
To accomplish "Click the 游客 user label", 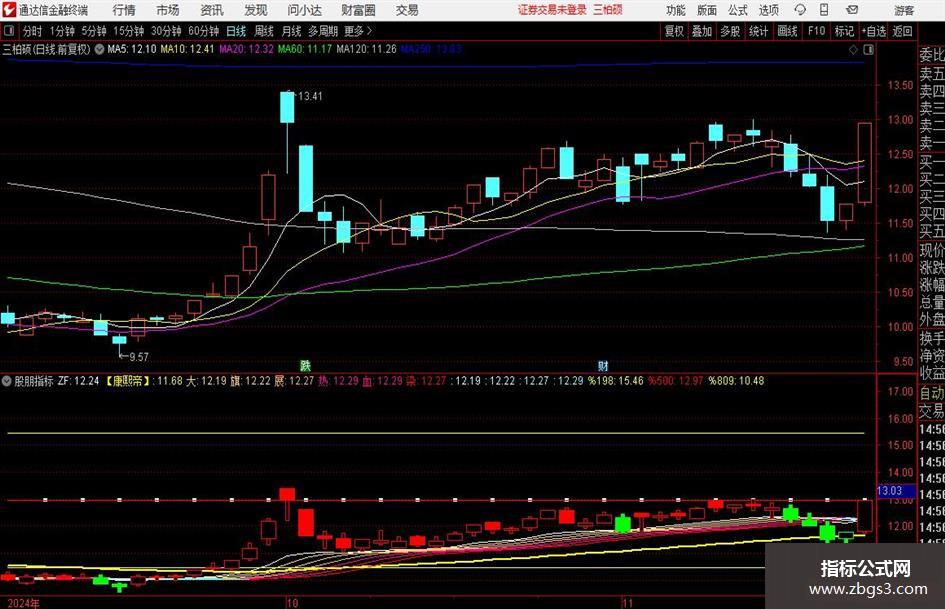I will click(x=904, y=10).
